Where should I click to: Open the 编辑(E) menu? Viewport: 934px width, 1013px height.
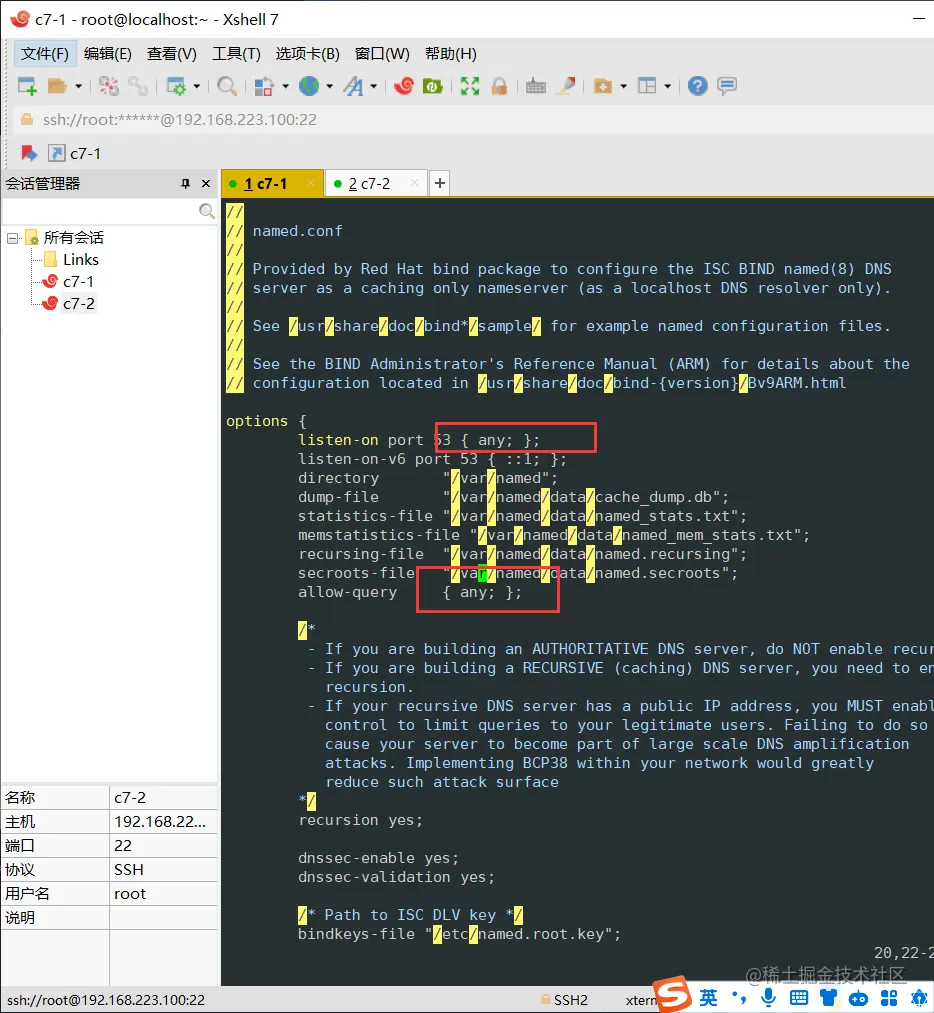[108, 54]
